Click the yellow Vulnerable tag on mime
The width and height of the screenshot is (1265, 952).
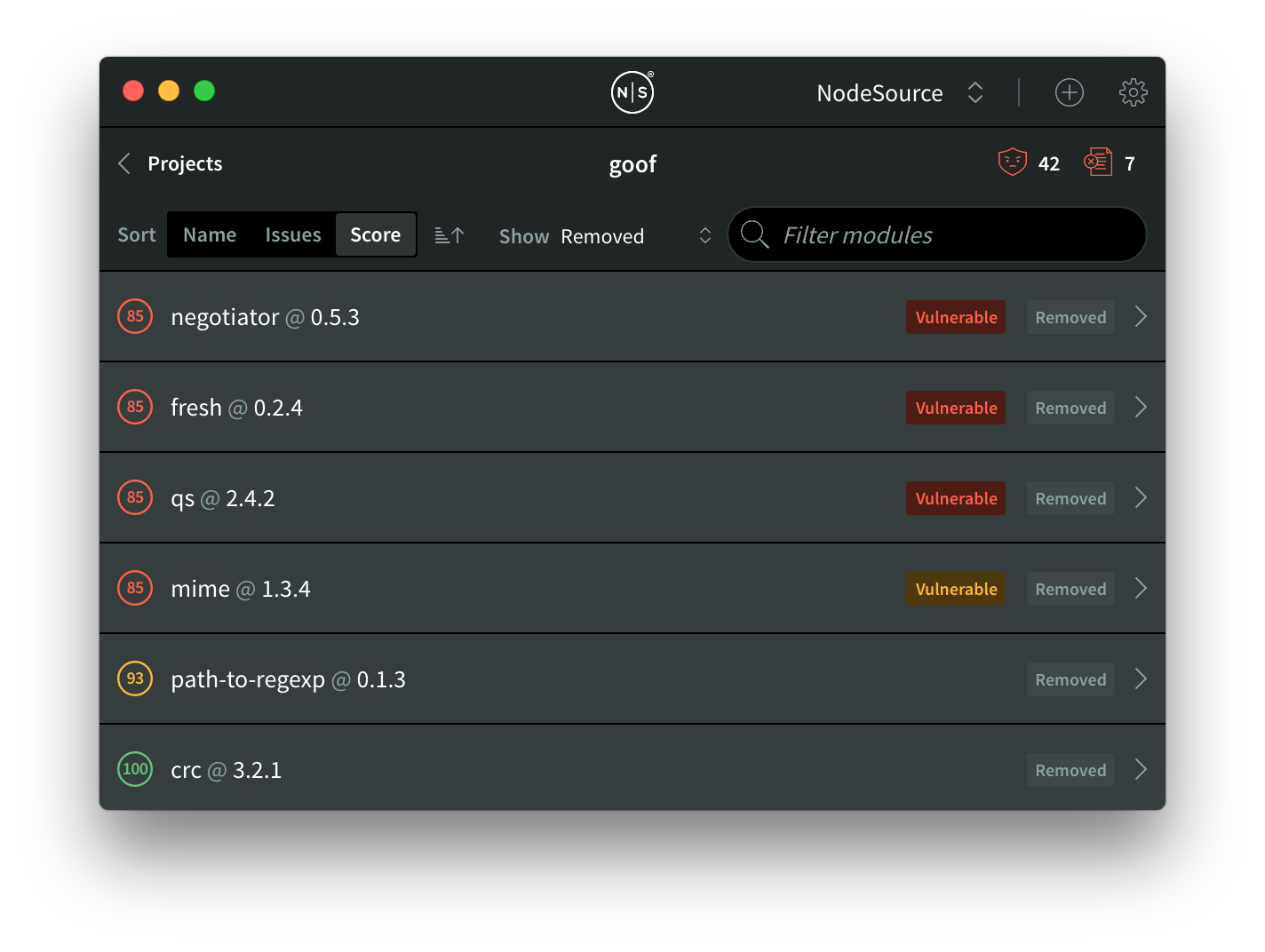(956, 589)
